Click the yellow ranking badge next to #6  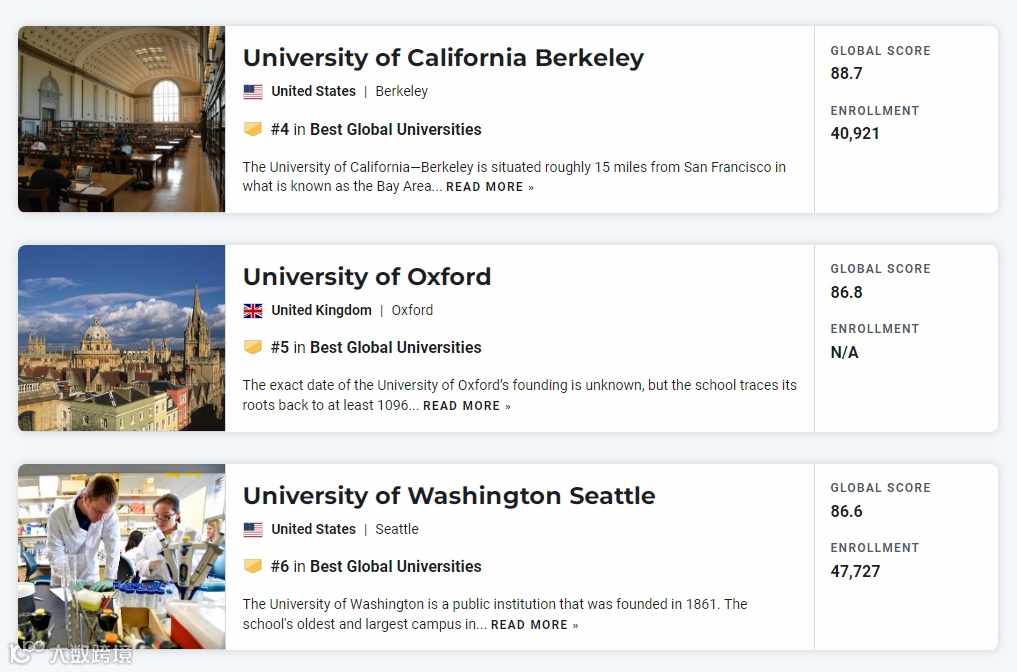253,566
